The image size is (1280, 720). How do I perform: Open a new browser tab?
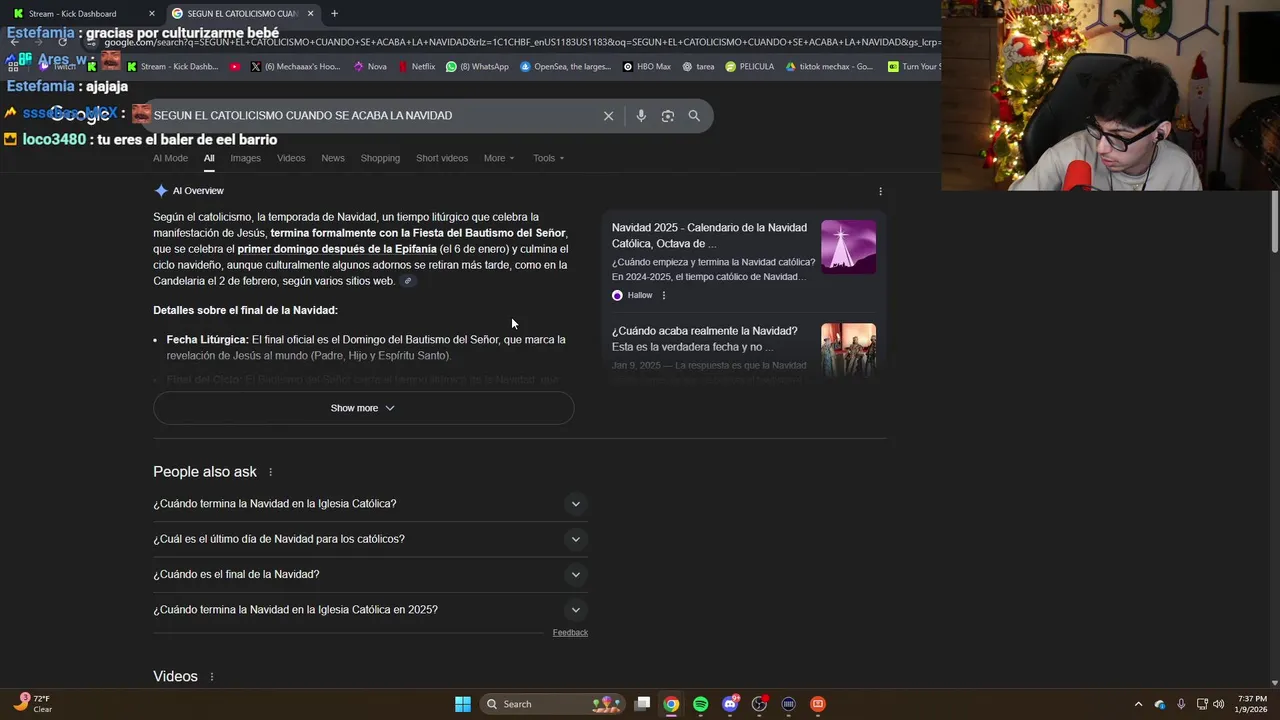tap(334, 14)
